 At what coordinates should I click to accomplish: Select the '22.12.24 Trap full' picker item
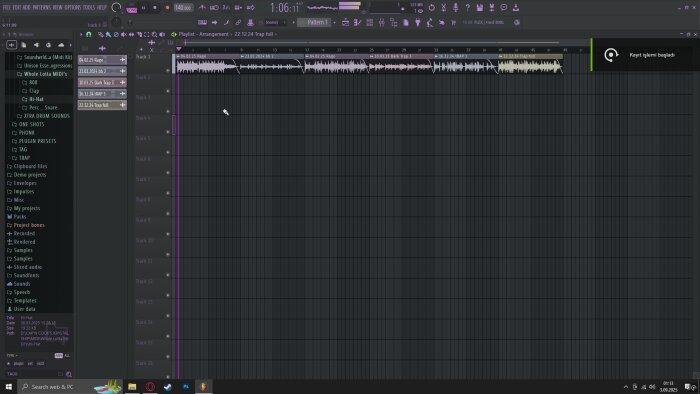pyautogui.click(x=102, y=105)
